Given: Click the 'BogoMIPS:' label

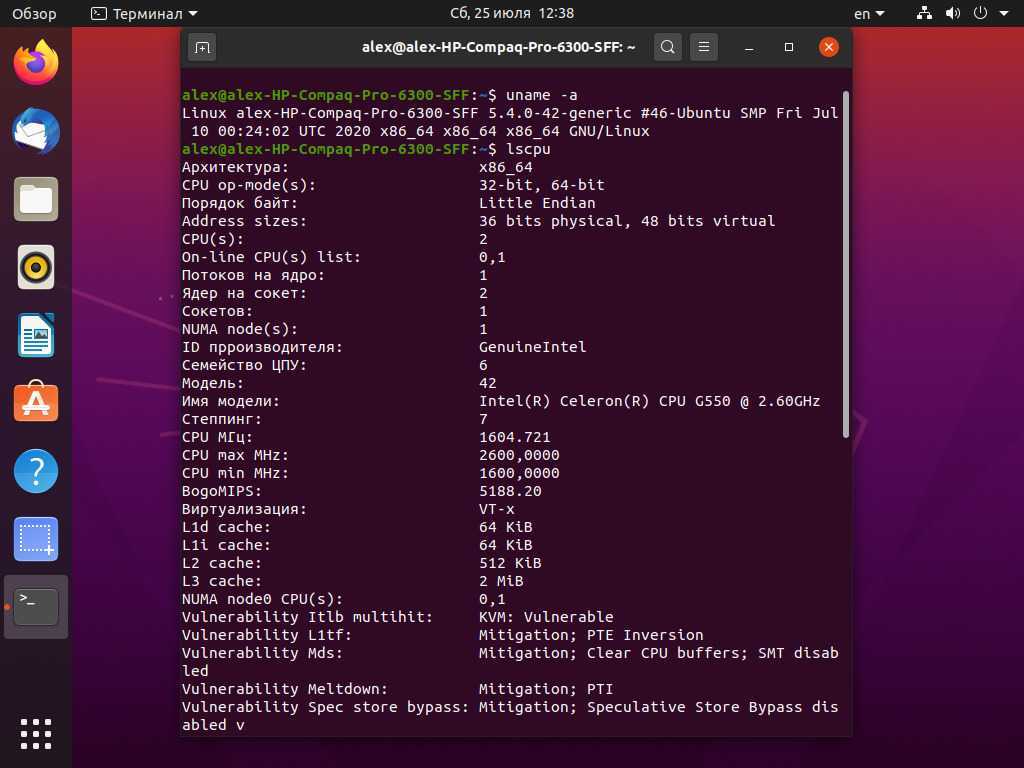Looking at the screenshot, I should (x=221, y=491).
